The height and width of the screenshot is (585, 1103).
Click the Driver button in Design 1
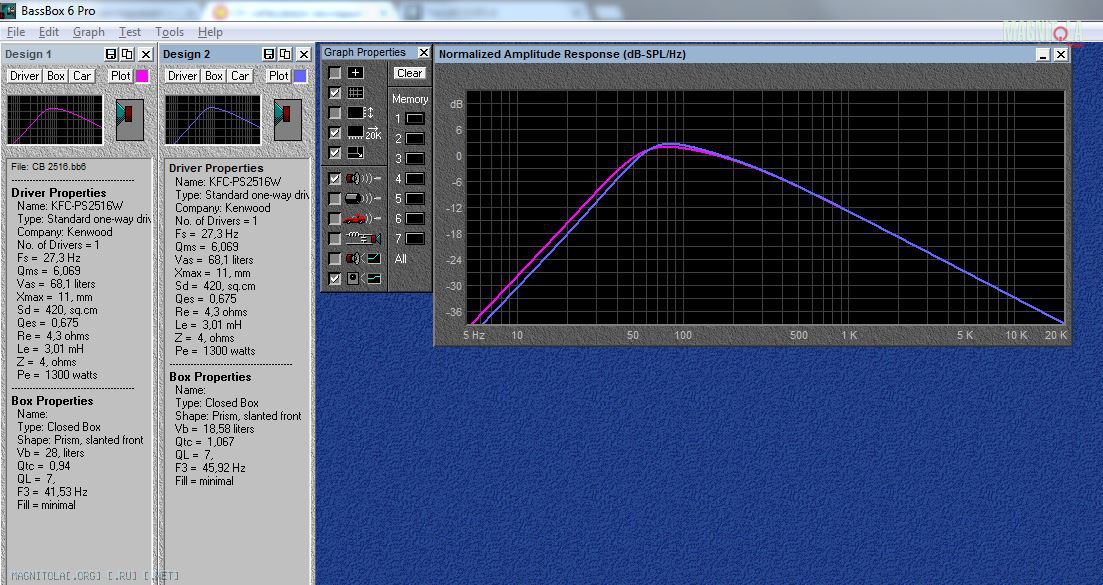(x=25, y=76)
